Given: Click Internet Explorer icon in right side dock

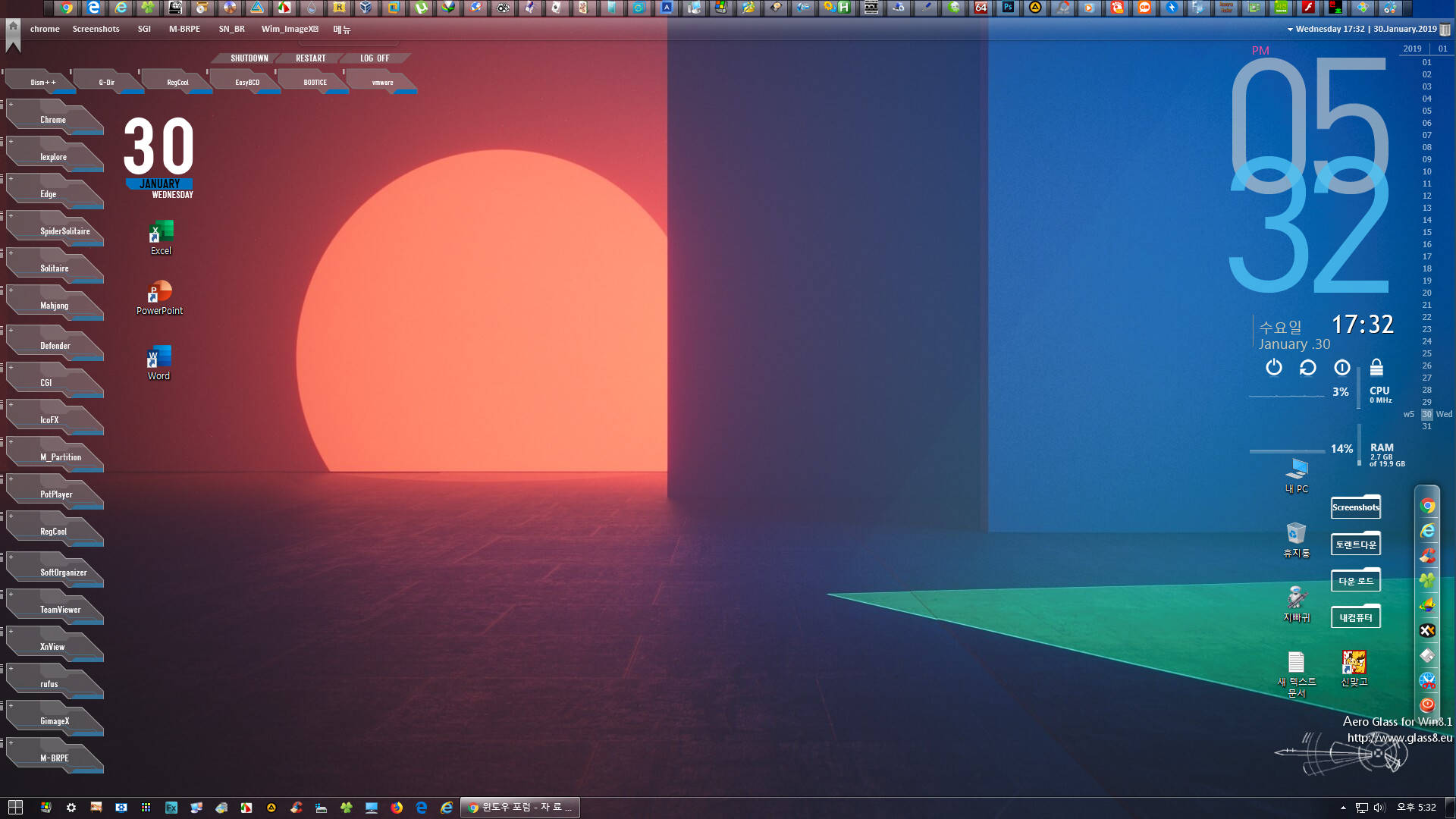Looking at the screenshot, I should (1428, 531).
